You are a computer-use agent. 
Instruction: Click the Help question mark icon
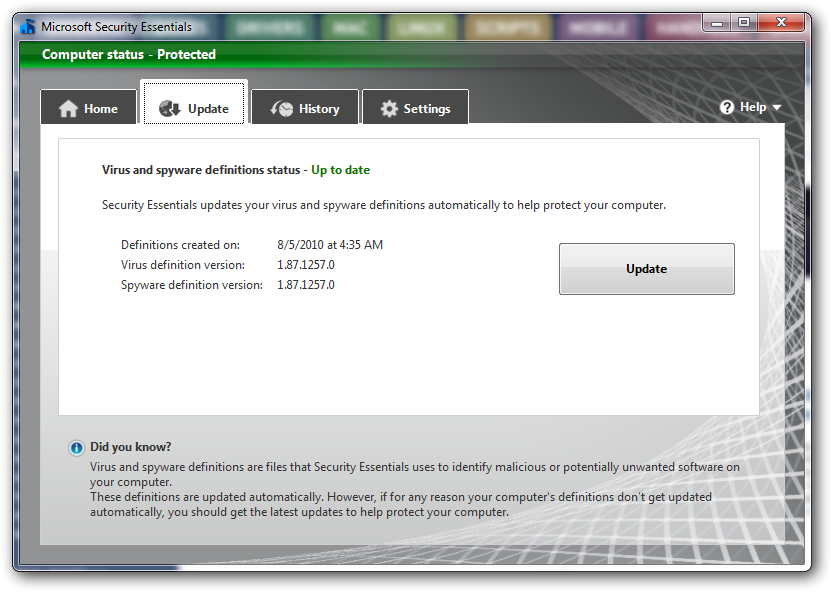(x=726, y=106)
